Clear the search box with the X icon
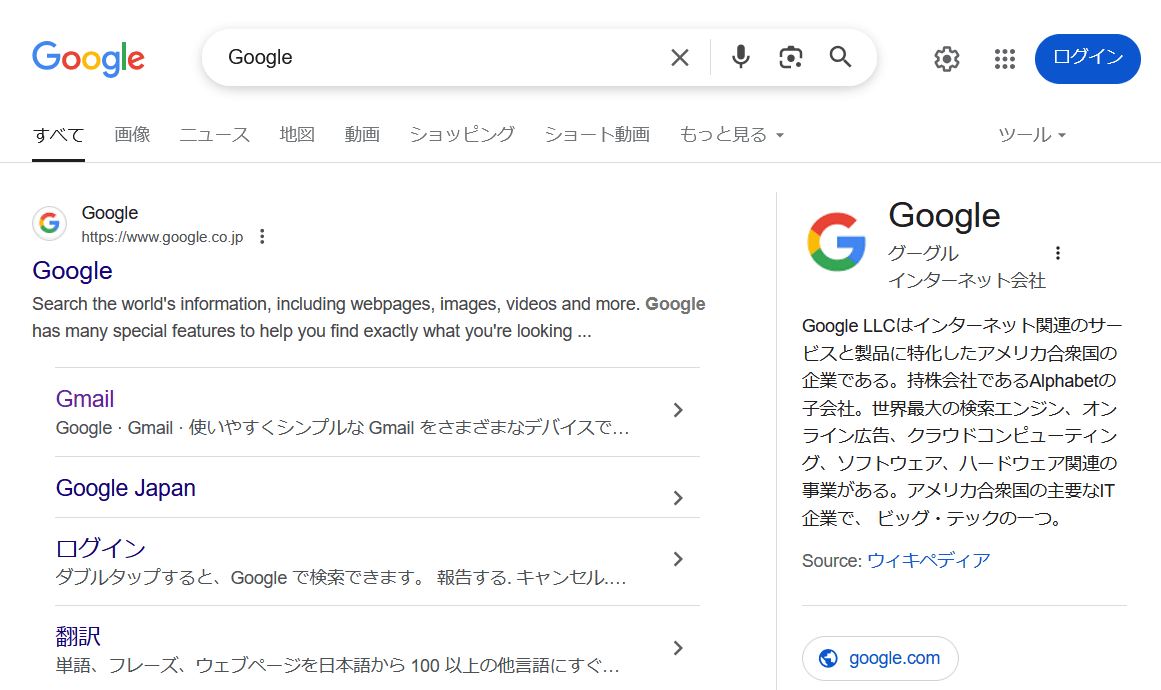 tap(680, 57)
